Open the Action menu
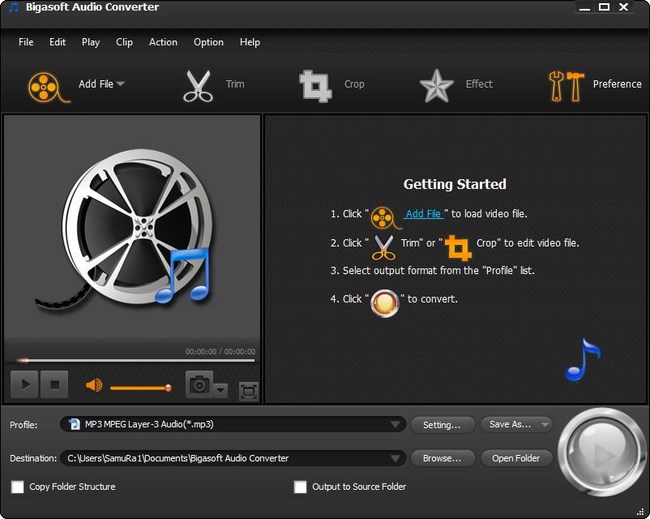This screenshot has width=650, height=519. click(163, 42)
